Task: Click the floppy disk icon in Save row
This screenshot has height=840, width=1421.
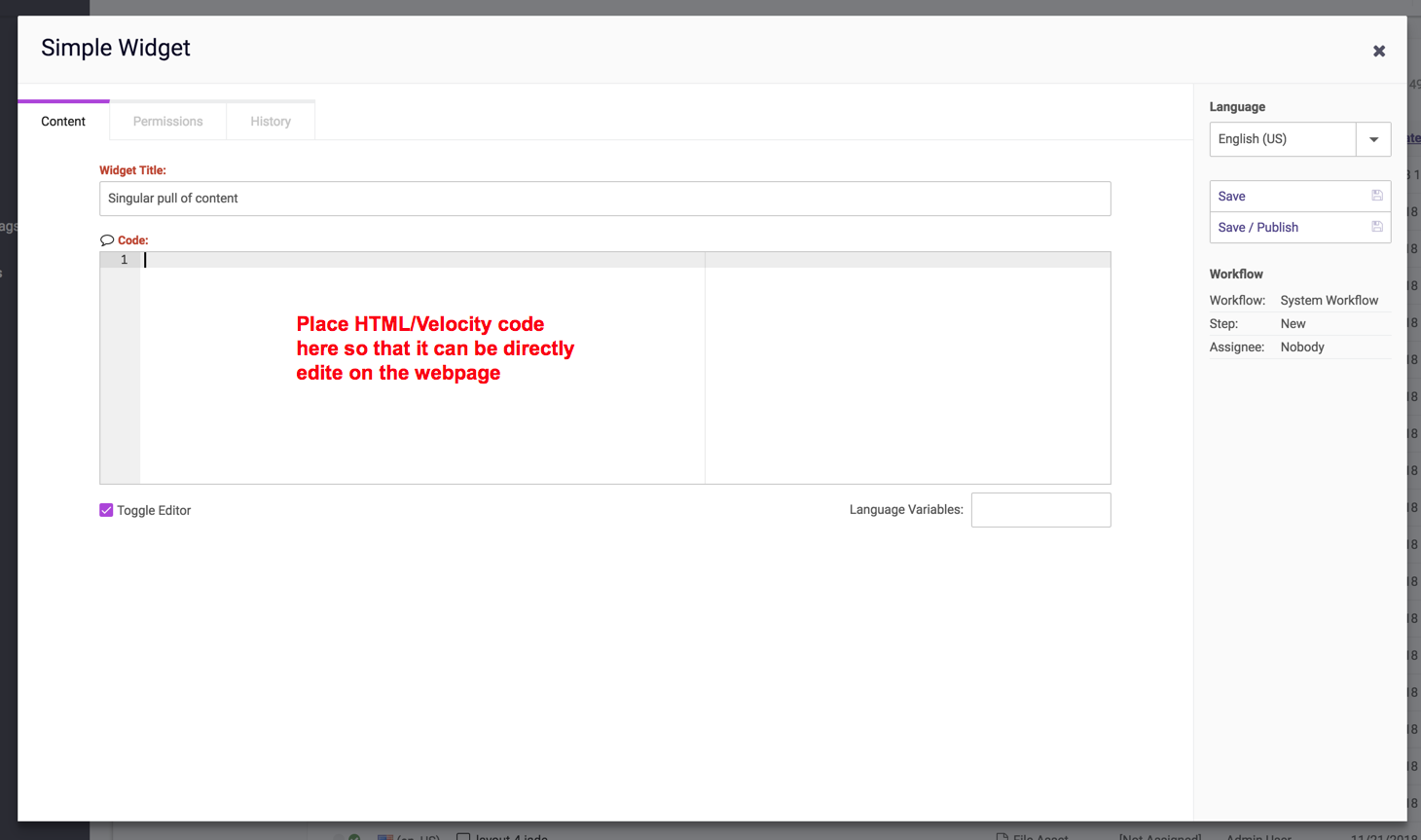Action: [x=1376, y=196]
